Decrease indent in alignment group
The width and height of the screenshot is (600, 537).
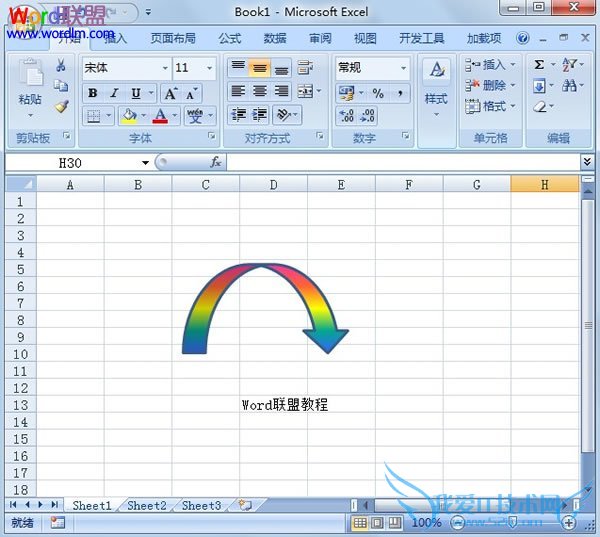[x=238, y=115]
